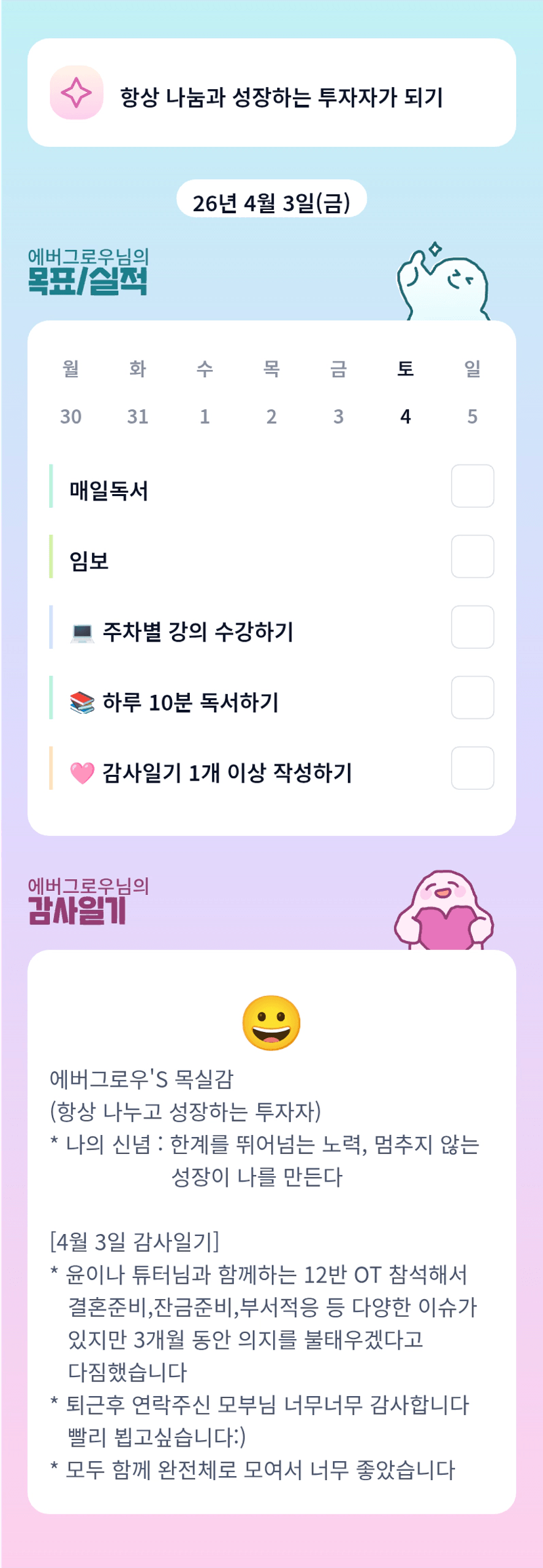Click the 감사일기 entry text body
This screenshot has height=1568, width=543.
pos(263,1338)
